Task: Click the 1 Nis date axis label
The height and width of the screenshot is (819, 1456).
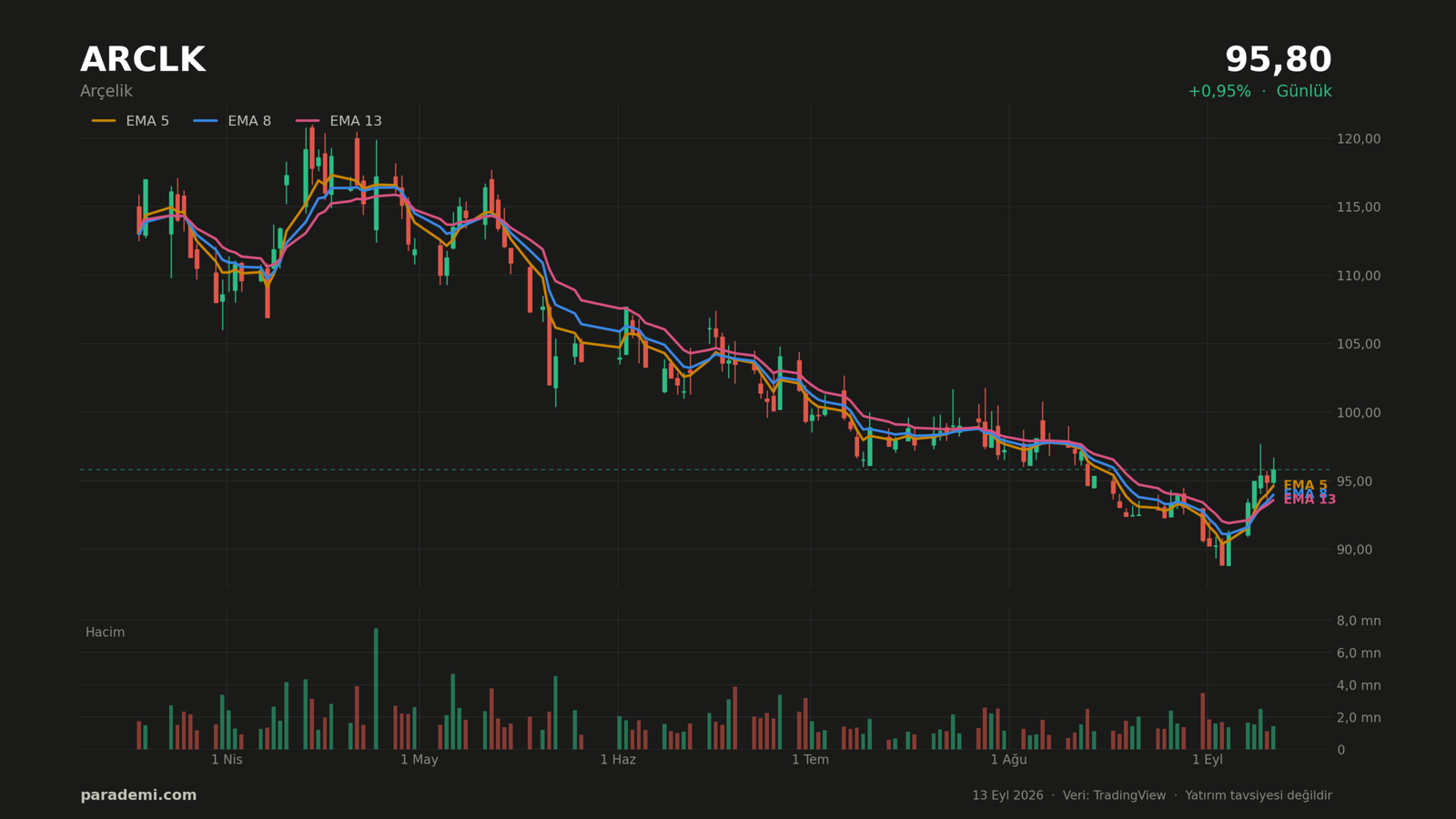Action: 227,760
